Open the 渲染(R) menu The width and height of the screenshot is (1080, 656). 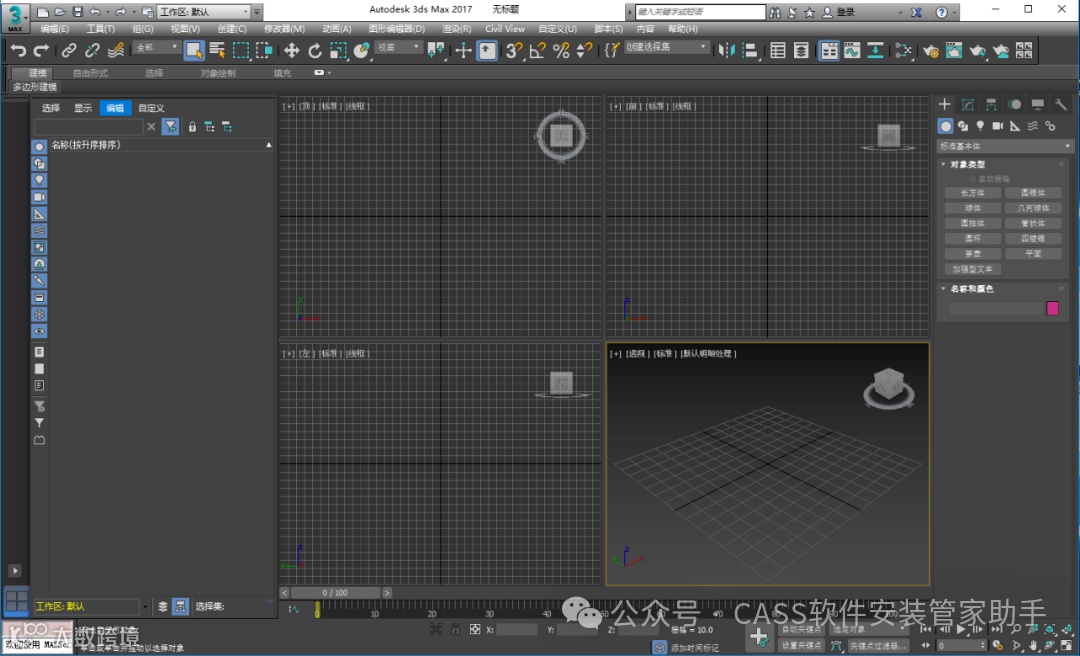tap(458, 29)
